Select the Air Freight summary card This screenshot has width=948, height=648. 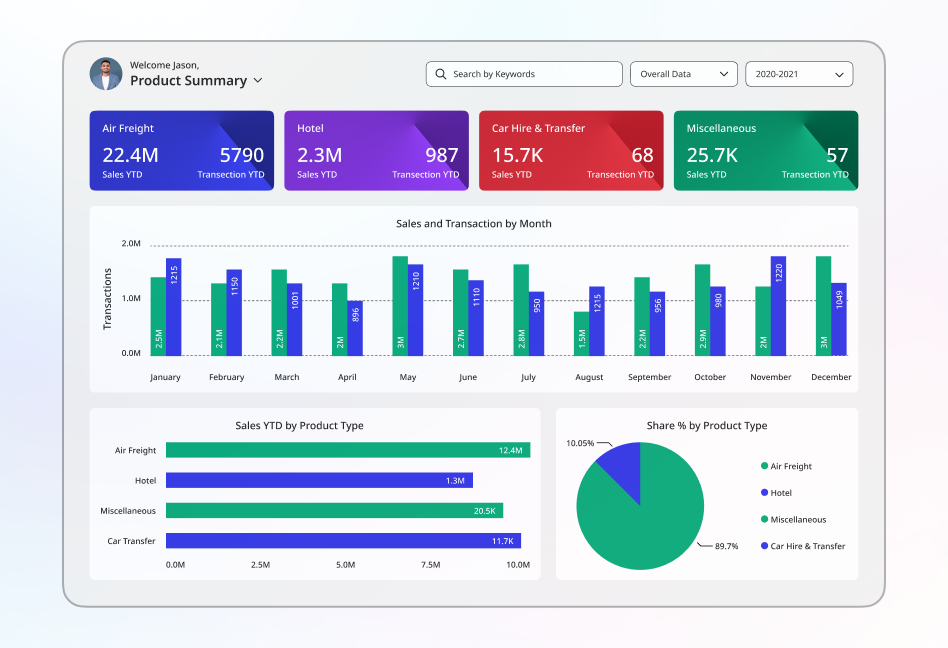click(x=182, y=151)
